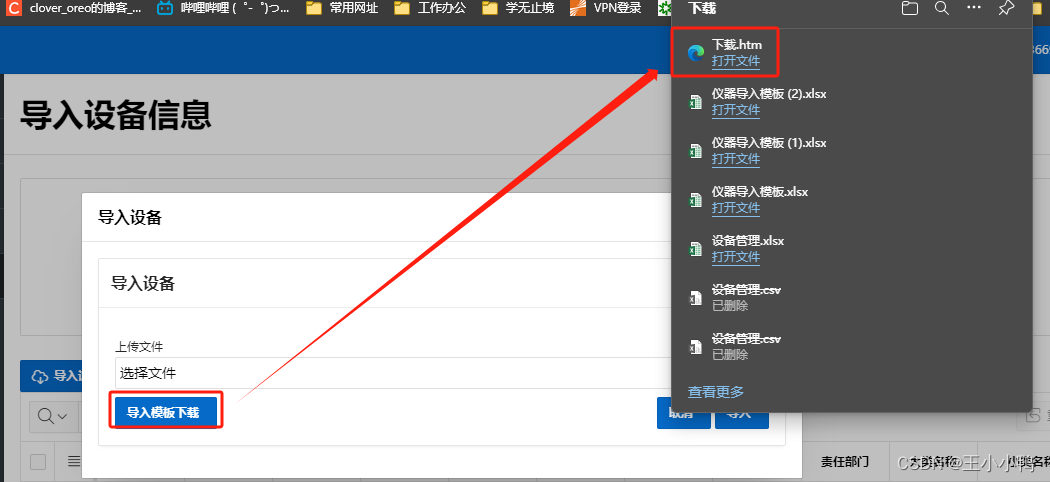Click the file icon of last 设备管理.csv entry
Viewport: 1050px width, 482px height.
tap(696, 347)
